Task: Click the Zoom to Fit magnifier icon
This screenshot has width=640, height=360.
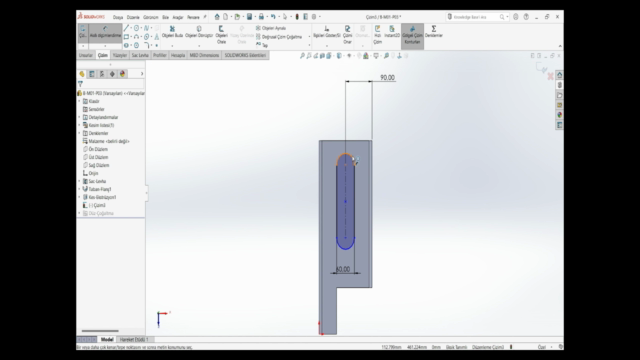Action: pos(302,56)
